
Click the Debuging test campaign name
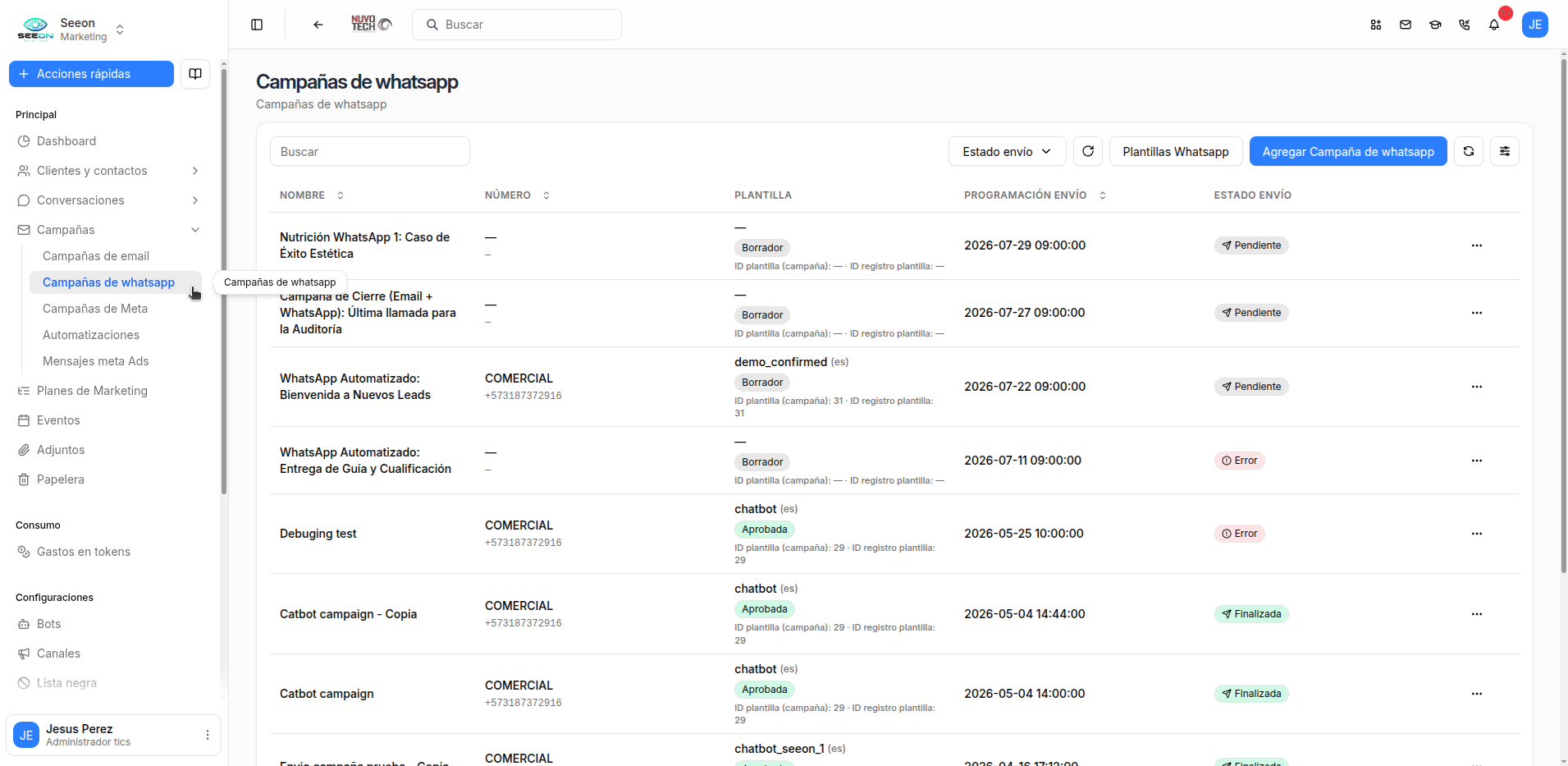(x=318, y=534)
